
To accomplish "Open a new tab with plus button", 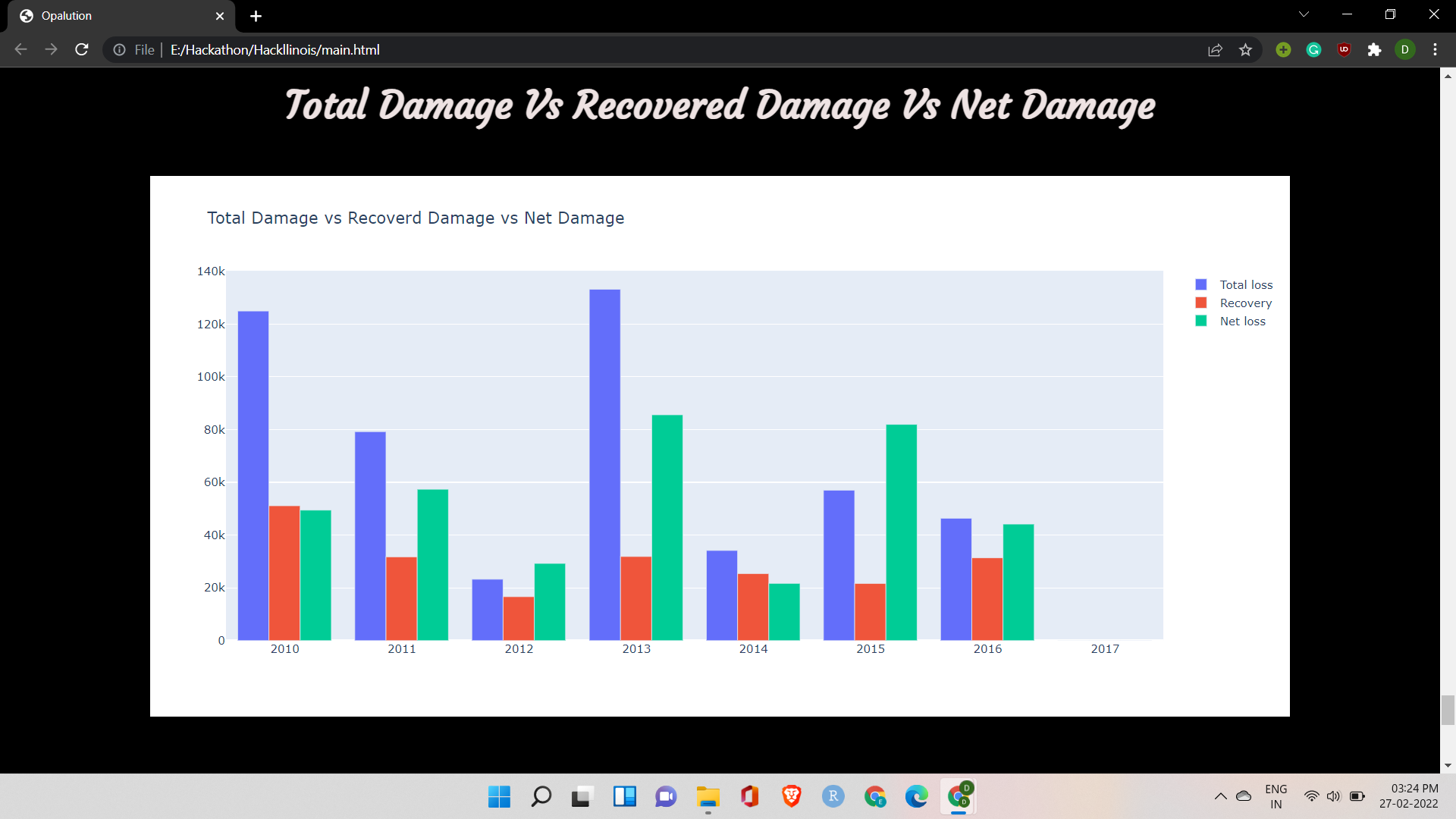I will 256,16.
